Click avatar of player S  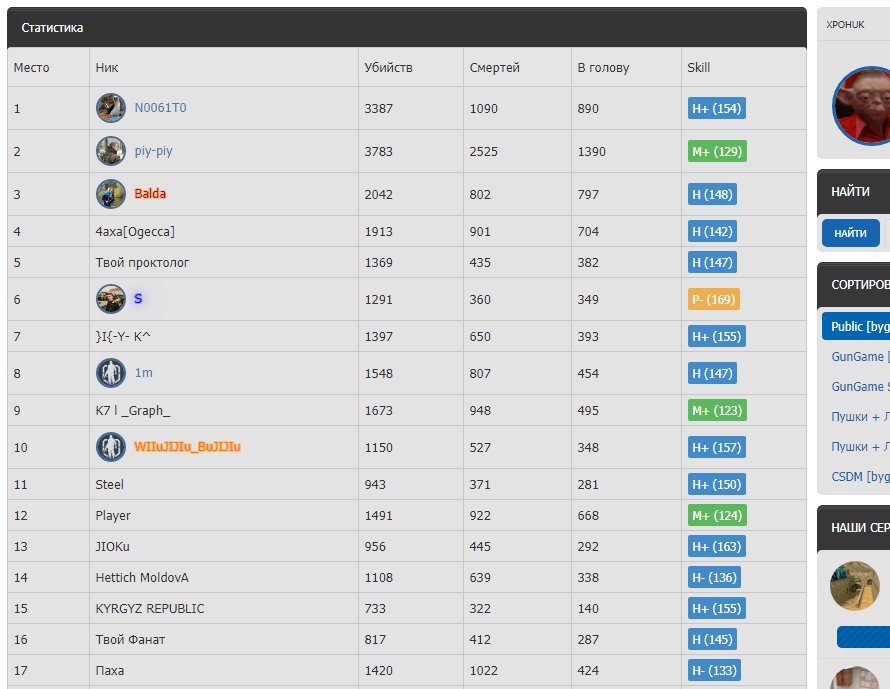click(110, 299)
